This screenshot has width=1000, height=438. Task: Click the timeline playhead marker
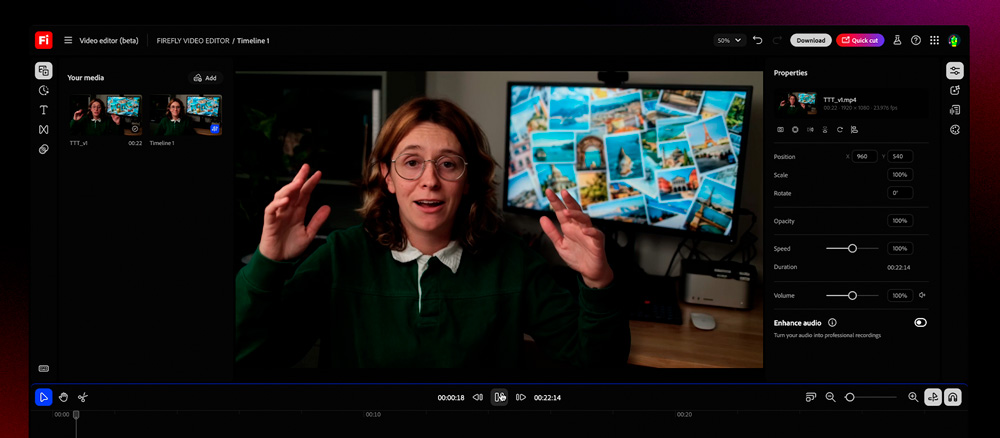click(76, 415)
